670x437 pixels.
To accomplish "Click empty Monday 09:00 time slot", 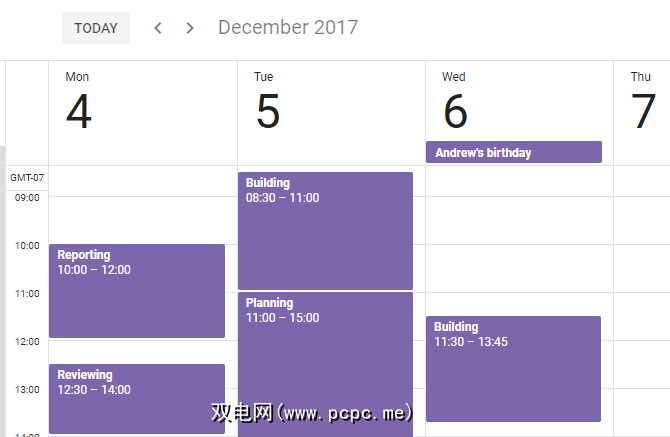I will point(137,220).
